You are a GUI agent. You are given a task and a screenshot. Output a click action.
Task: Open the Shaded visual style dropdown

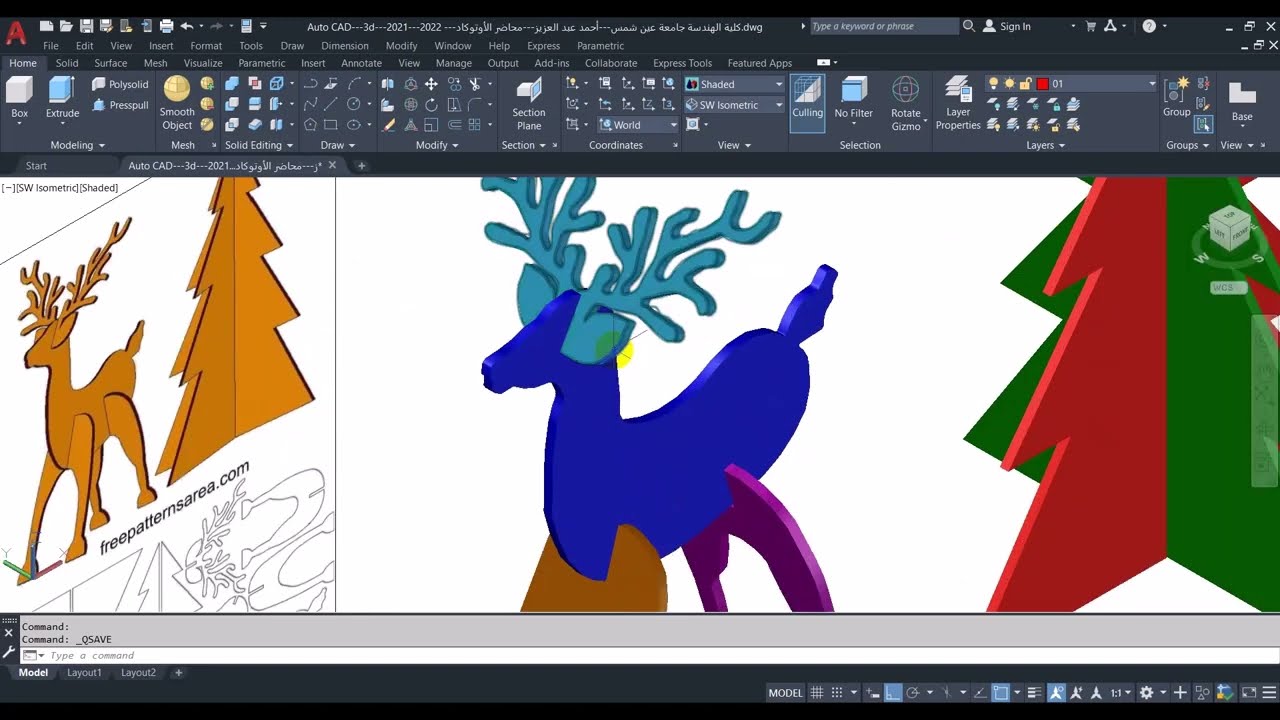point(735,85)
